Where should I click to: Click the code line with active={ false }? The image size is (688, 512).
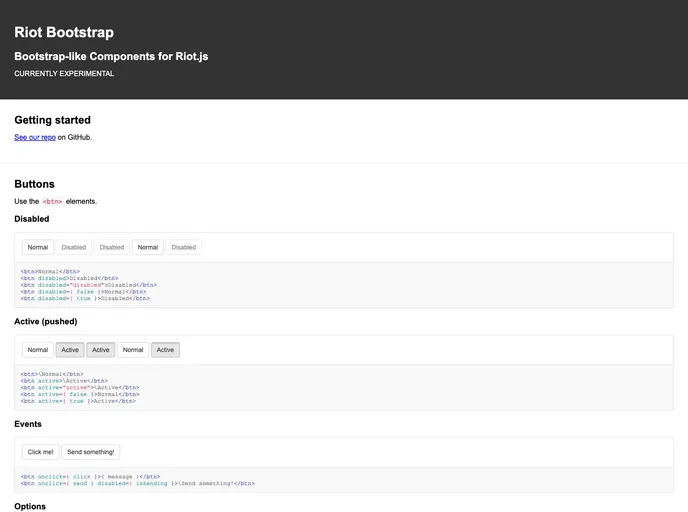coord(80,394)
